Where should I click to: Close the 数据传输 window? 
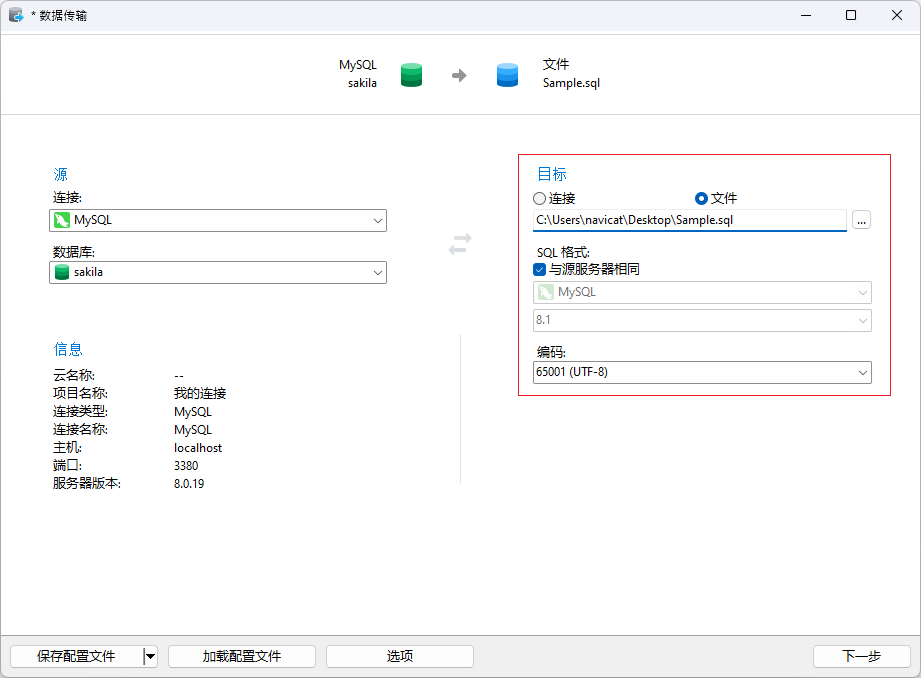coord(896,15)
